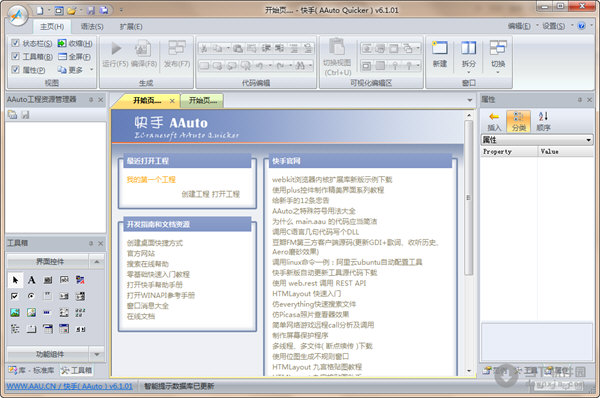Click the 界面控件 section header button

click(x=48, y=262)
